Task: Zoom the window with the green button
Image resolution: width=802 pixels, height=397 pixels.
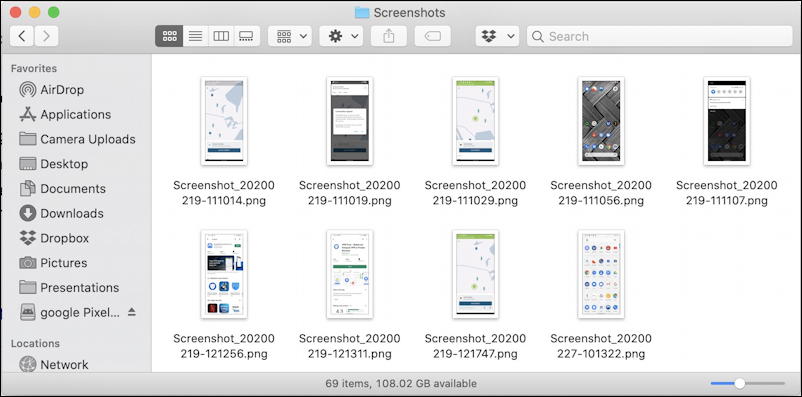Action: coord(53,12)
